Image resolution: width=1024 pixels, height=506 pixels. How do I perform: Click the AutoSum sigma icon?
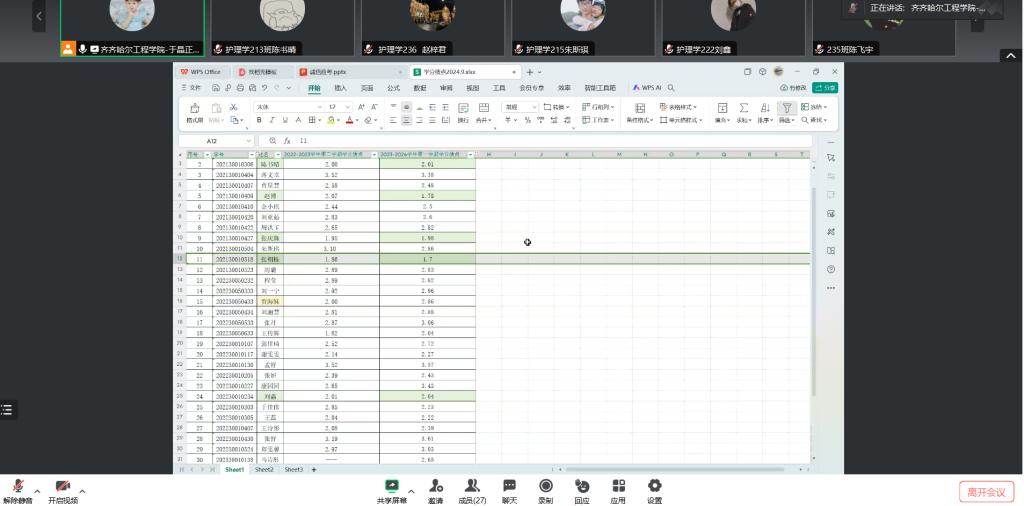(x=744, y=108)
